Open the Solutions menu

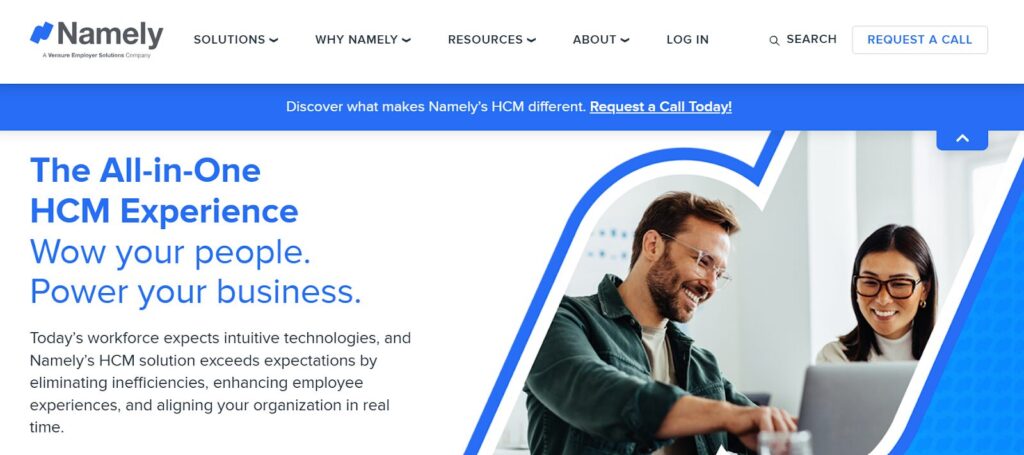click(x=236, y=40)
